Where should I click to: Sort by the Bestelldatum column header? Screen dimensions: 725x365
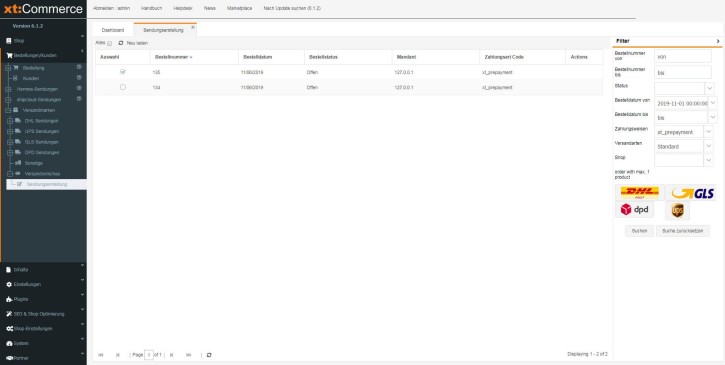271,57
